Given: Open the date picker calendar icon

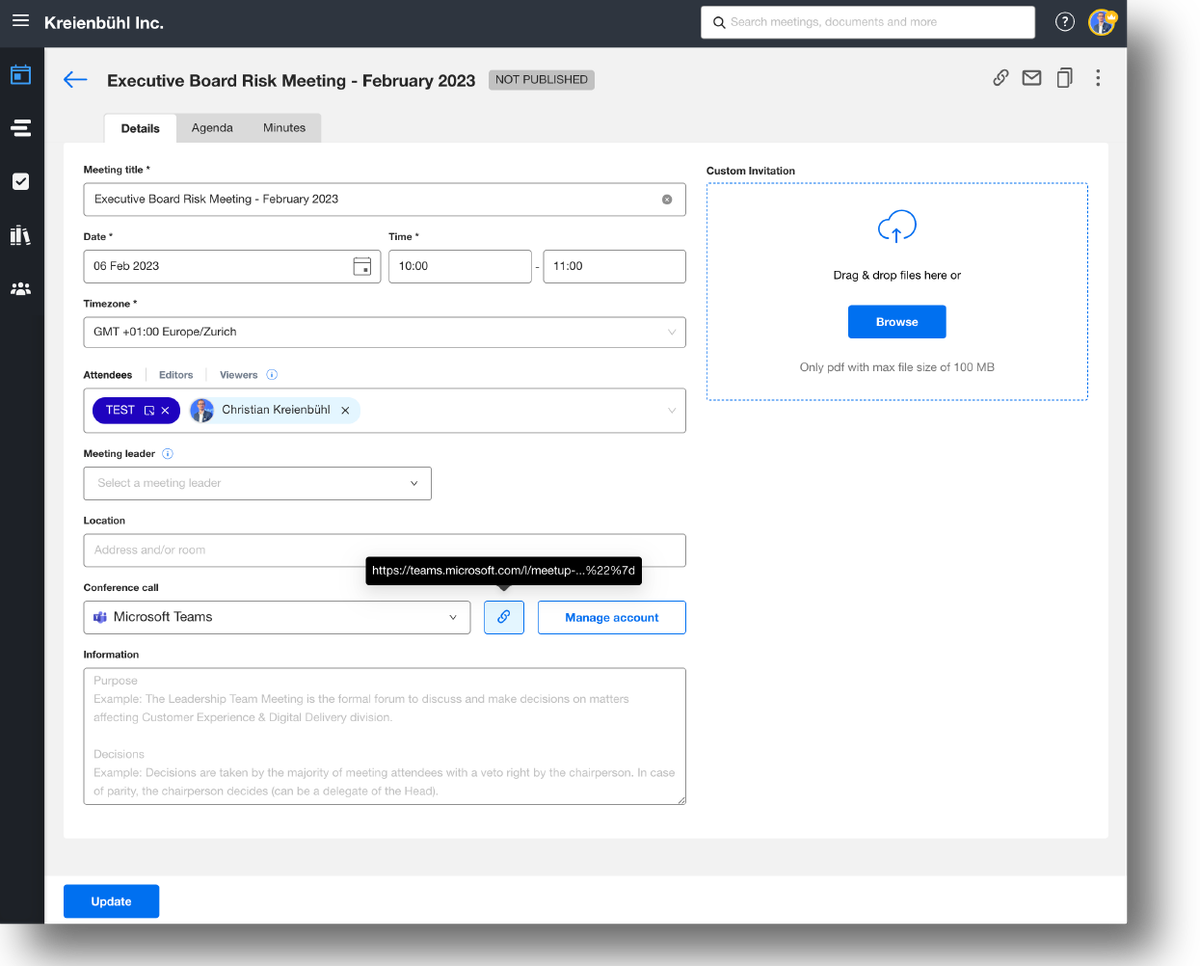Looking at the screenshot, I should click(364, 266).
